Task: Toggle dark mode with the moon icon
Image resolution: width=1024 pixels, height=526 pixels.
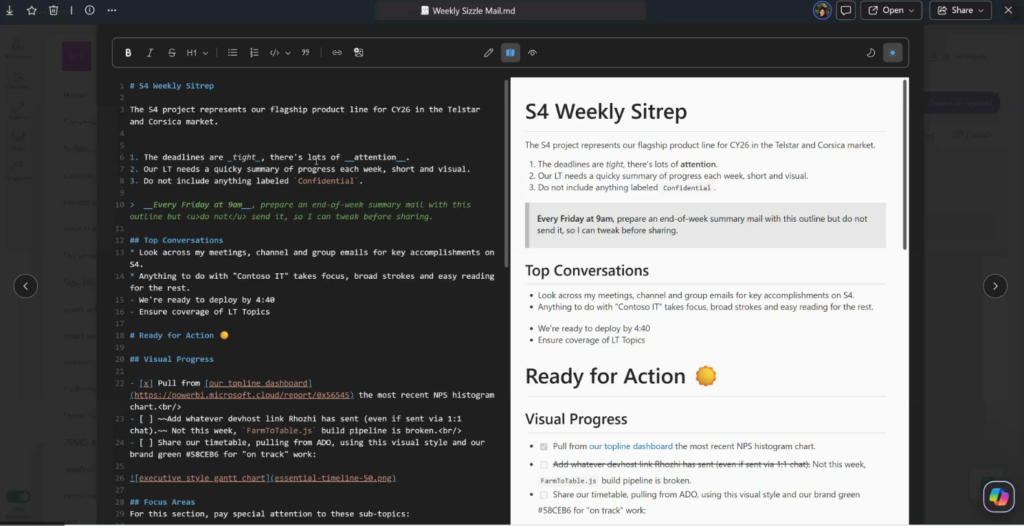Action: 870,52
